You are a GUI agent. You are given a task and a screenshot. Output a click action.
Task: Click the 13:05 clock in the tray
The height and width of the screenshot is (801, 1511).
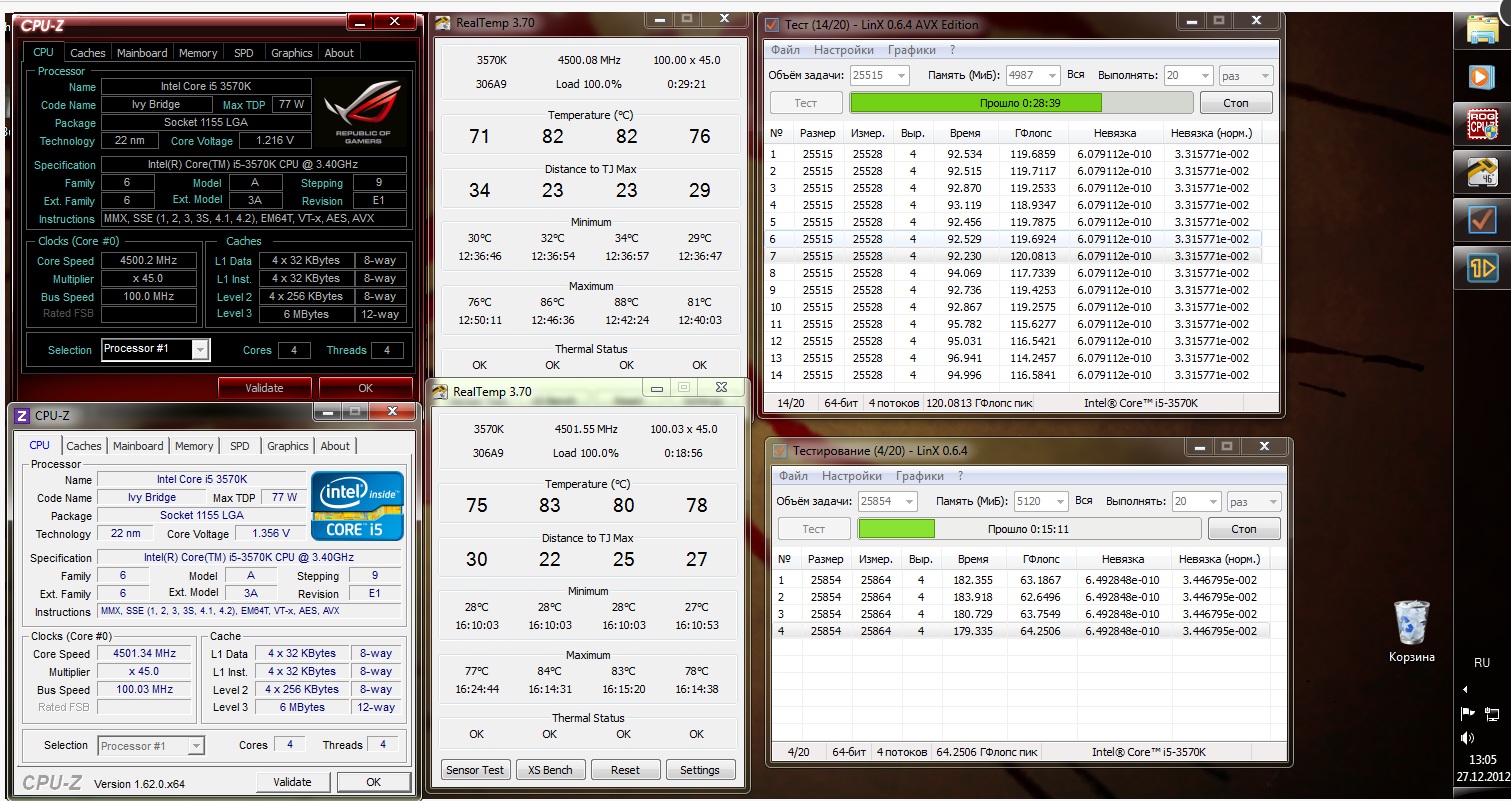(1483, 760)
